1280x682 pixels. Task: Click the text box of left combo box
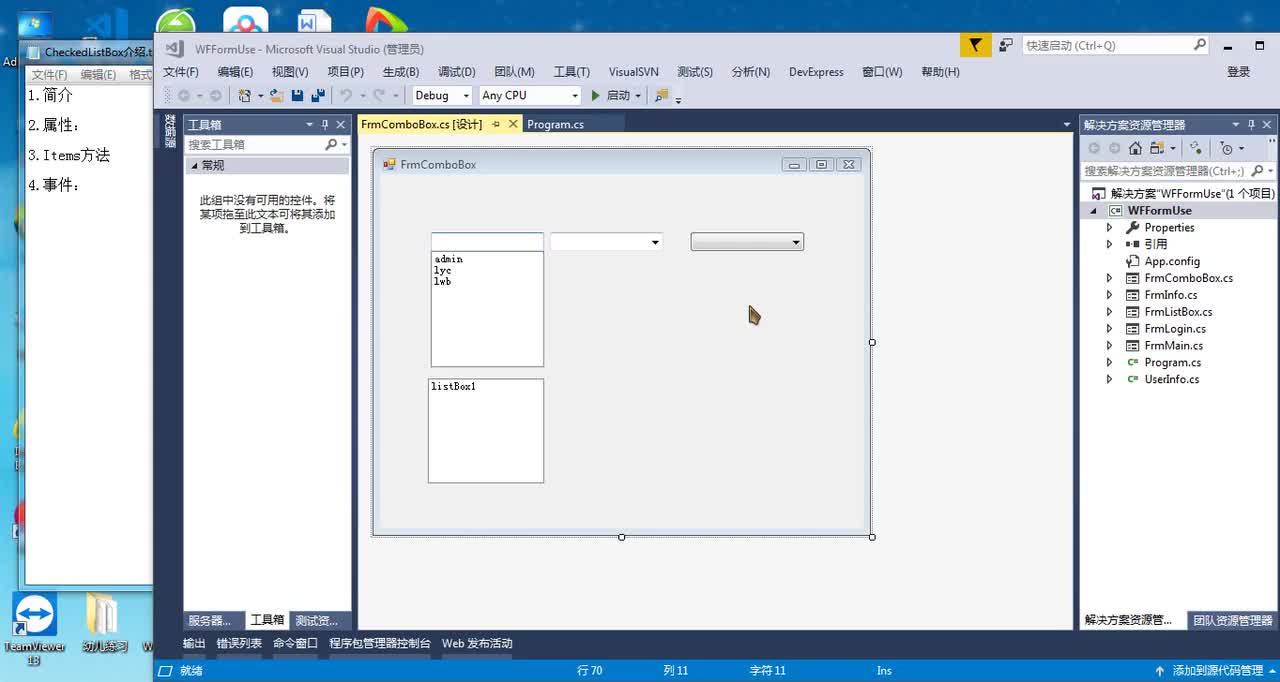click(487, 242)
